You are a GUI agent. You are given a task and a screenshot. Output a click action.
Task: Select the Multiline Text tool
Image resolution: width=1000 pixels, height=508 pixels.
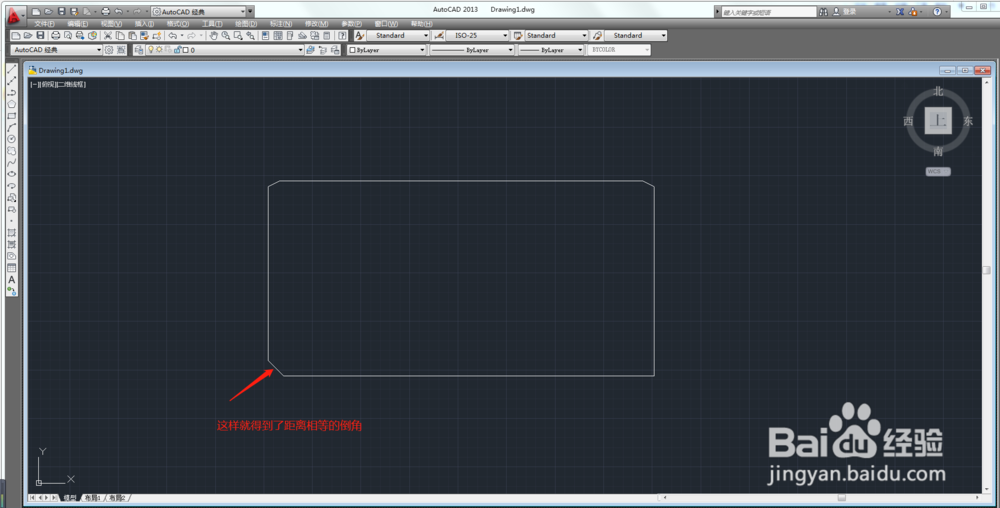point(11,280)
